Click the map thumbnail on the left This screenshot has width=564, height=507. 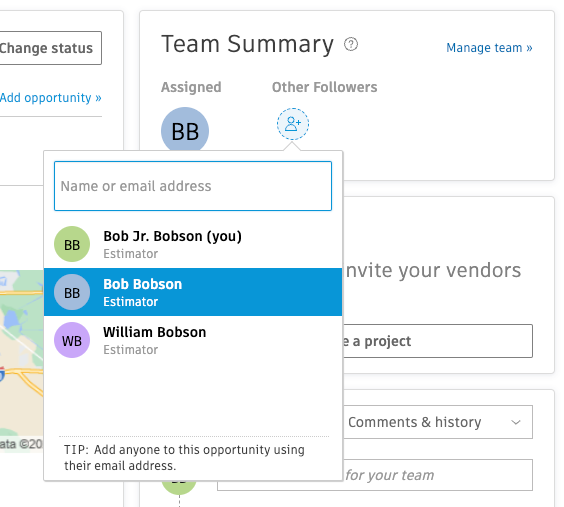pos(22,361)
